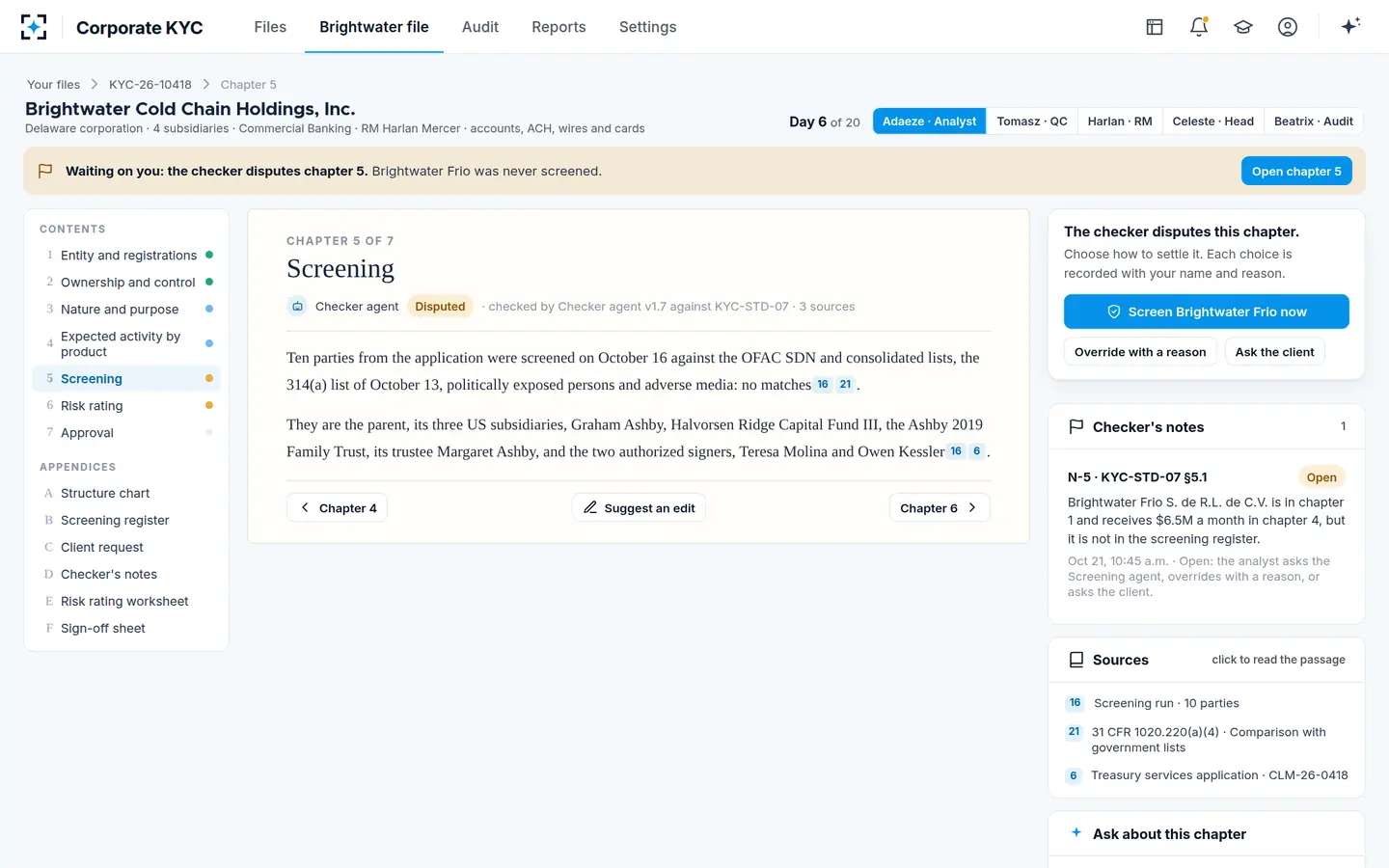Click Open chapter 5 button
The width and height of the screenshot is (1389, 868).
(1296, 171)
